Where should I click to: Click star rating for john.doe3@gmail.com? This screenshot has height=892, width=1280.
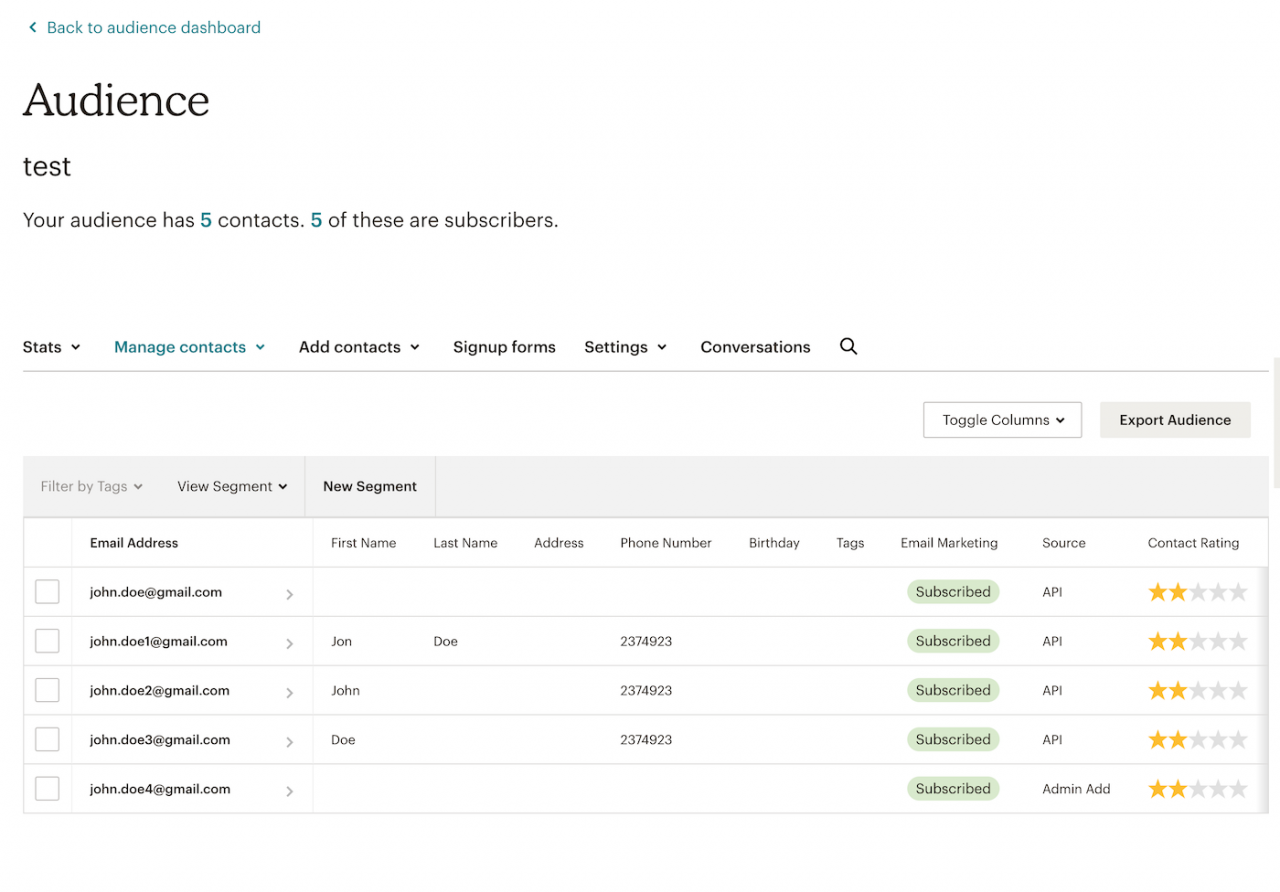pos(1197,740)
